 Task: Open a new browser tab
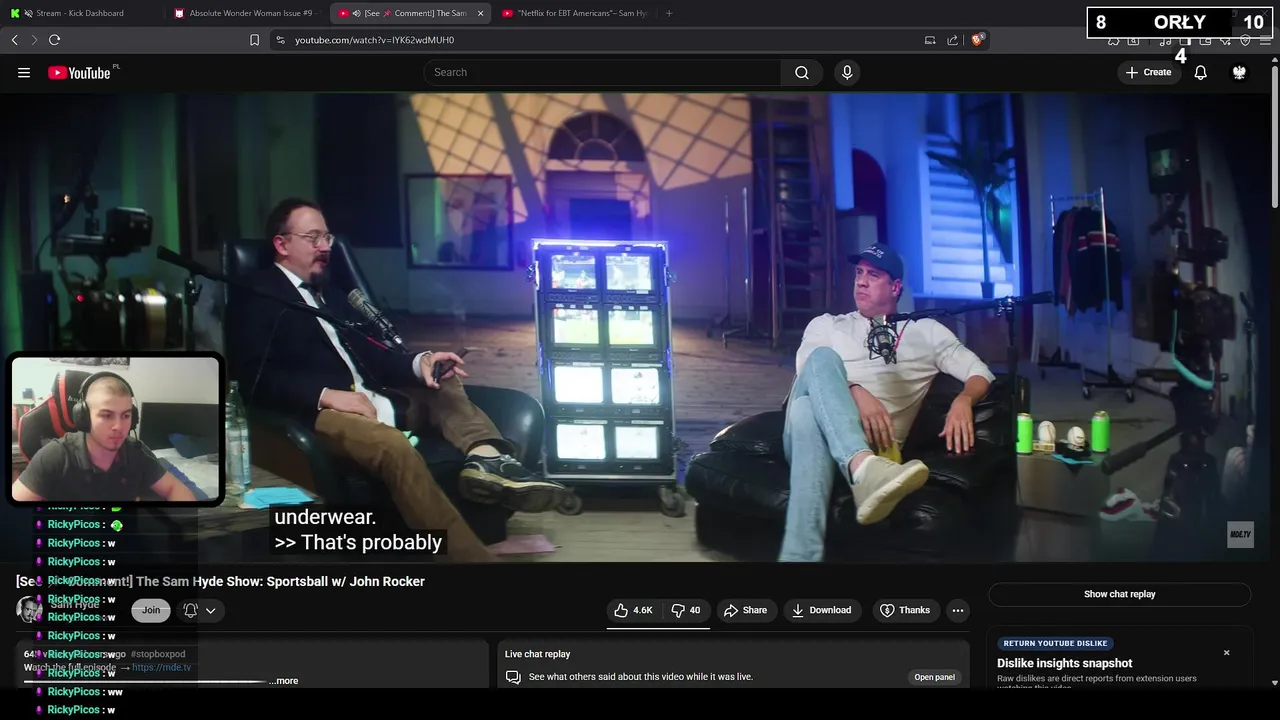669,13
